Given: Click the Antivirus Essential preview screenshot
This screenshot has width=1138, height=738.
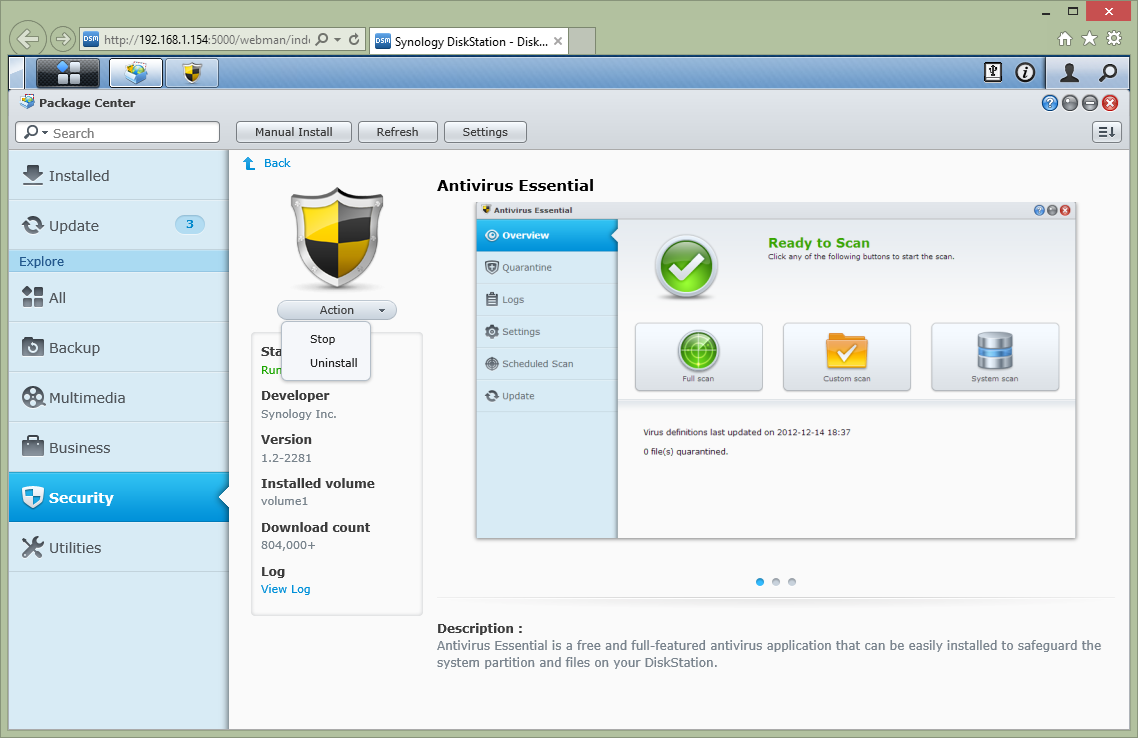Looking at the screenshot, I should (776, 371).
